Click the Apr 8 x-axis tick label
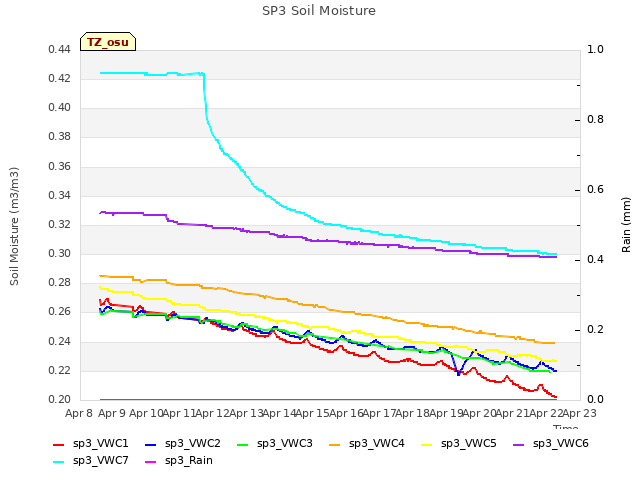Image resolution: width=640 pixels, height=480 pixels. [x=79, y=413]
